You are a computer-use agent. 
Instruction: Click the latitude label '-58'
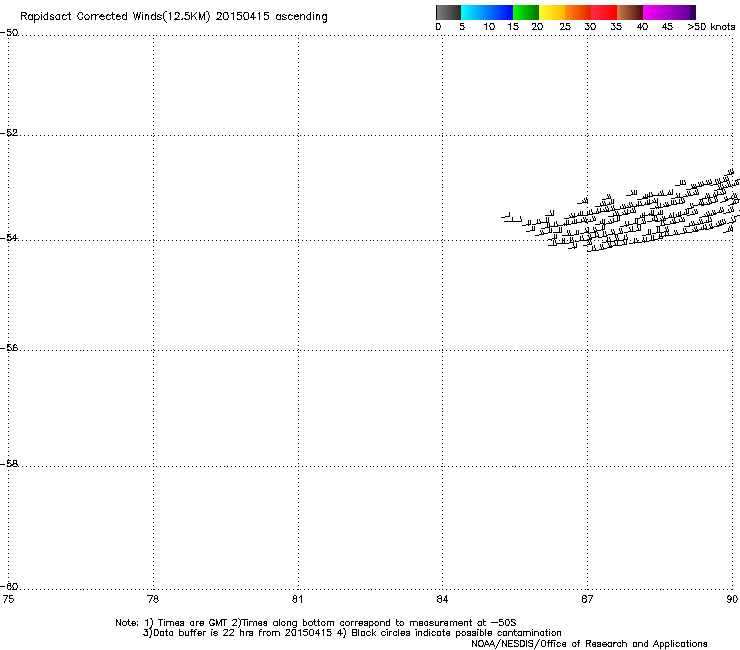pos(9,464)
